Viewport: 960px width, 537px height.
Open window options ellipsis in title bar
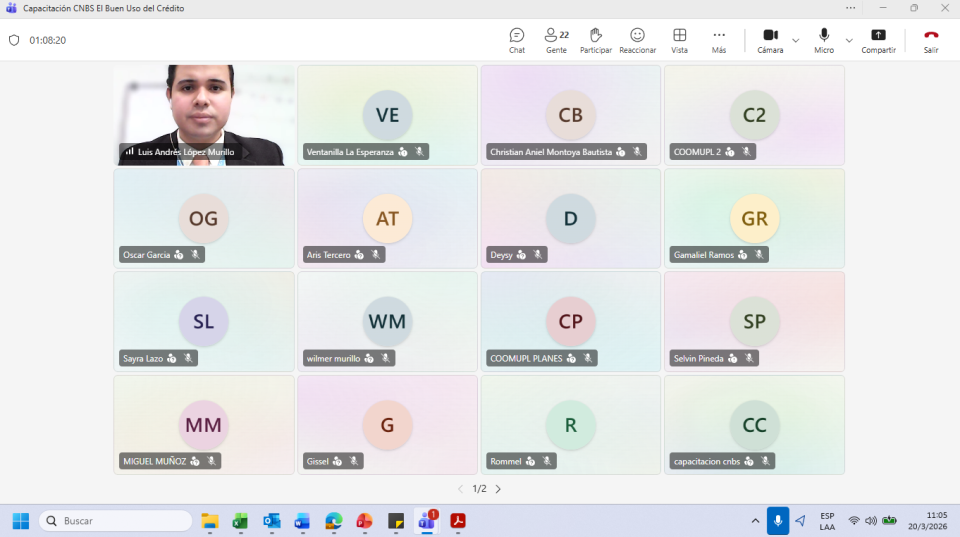[850, 8]
